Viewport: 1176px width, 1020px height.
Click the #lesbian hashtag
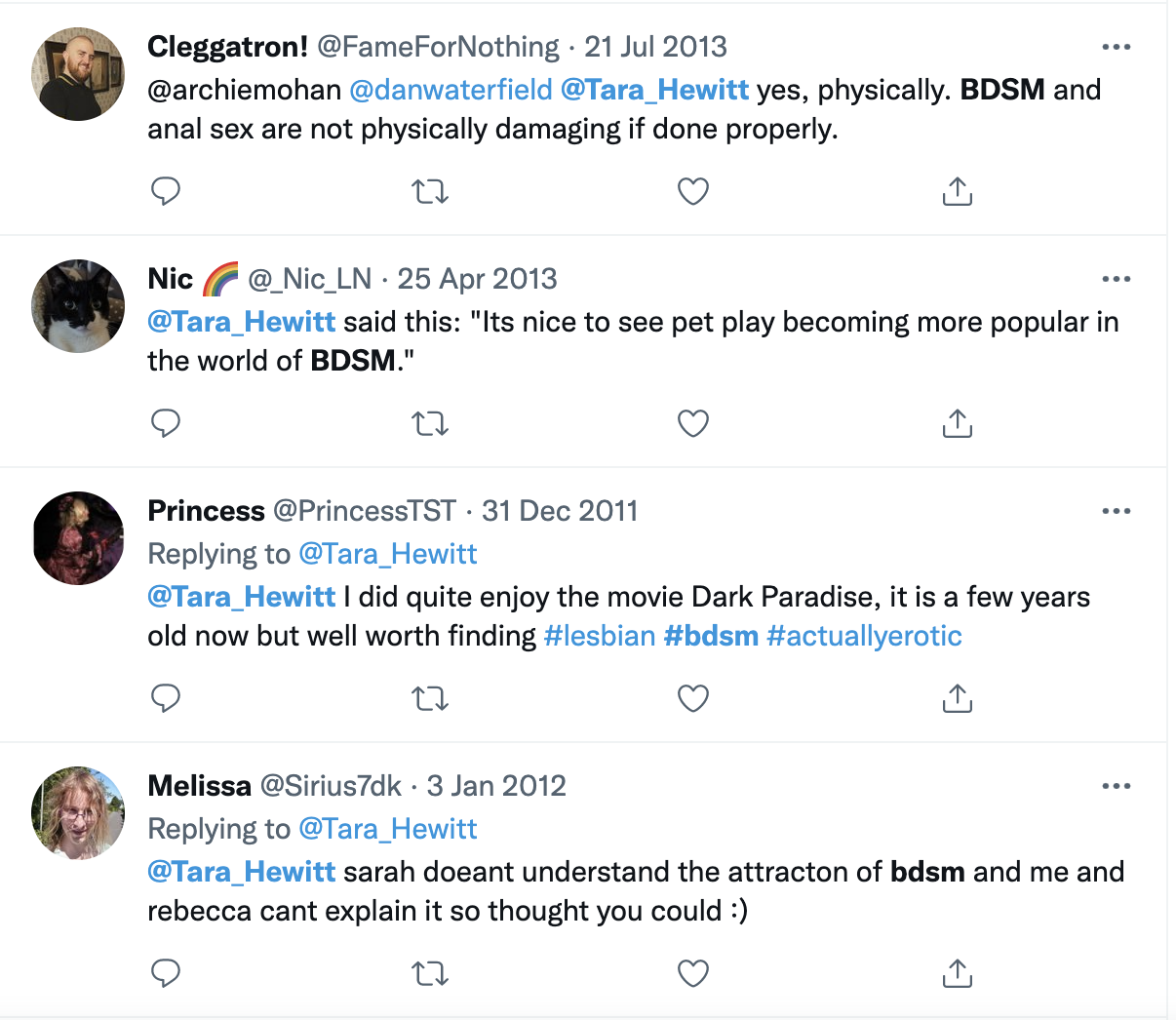point(600,636)
